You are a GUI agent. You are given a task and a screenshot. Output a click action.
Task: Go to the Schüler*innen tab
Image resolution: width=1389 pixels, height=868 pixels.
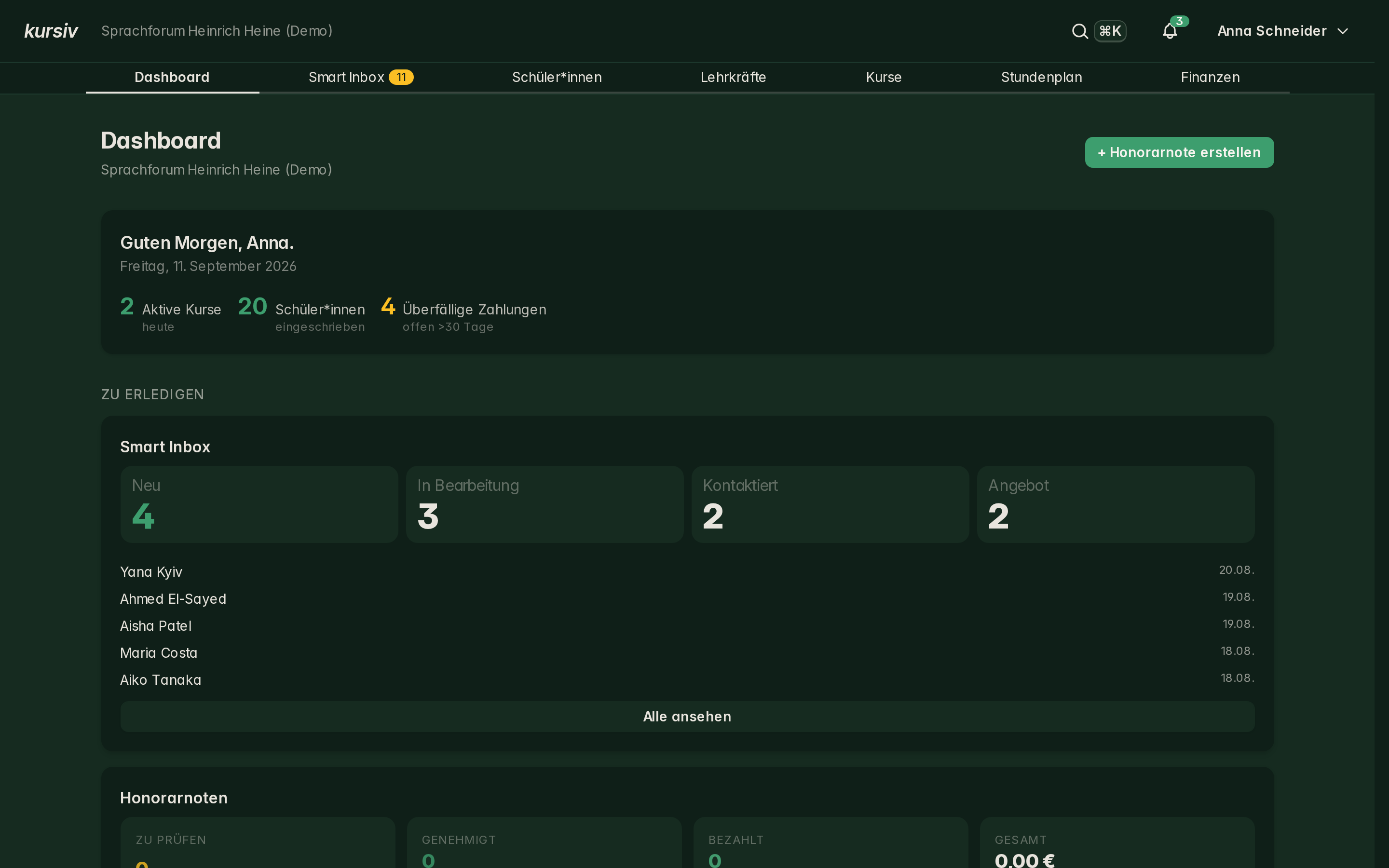point(557,78)
